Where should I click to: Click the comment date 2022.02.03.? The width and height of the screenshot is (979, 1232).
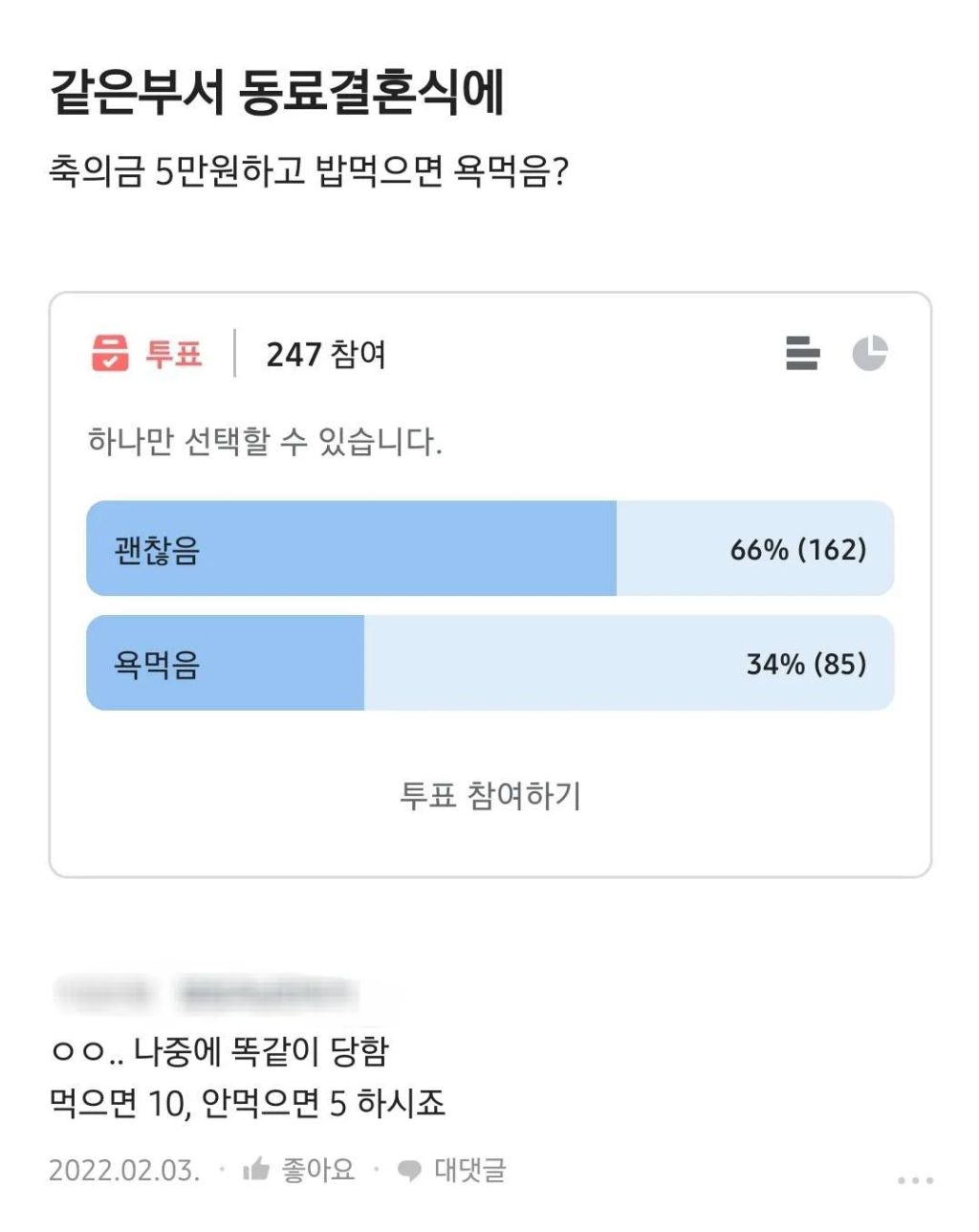[x=124, y=1170]
